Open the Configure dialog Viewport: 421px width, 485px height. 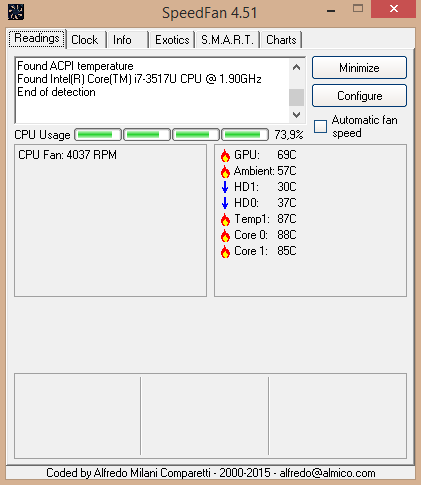click(359, 96)
